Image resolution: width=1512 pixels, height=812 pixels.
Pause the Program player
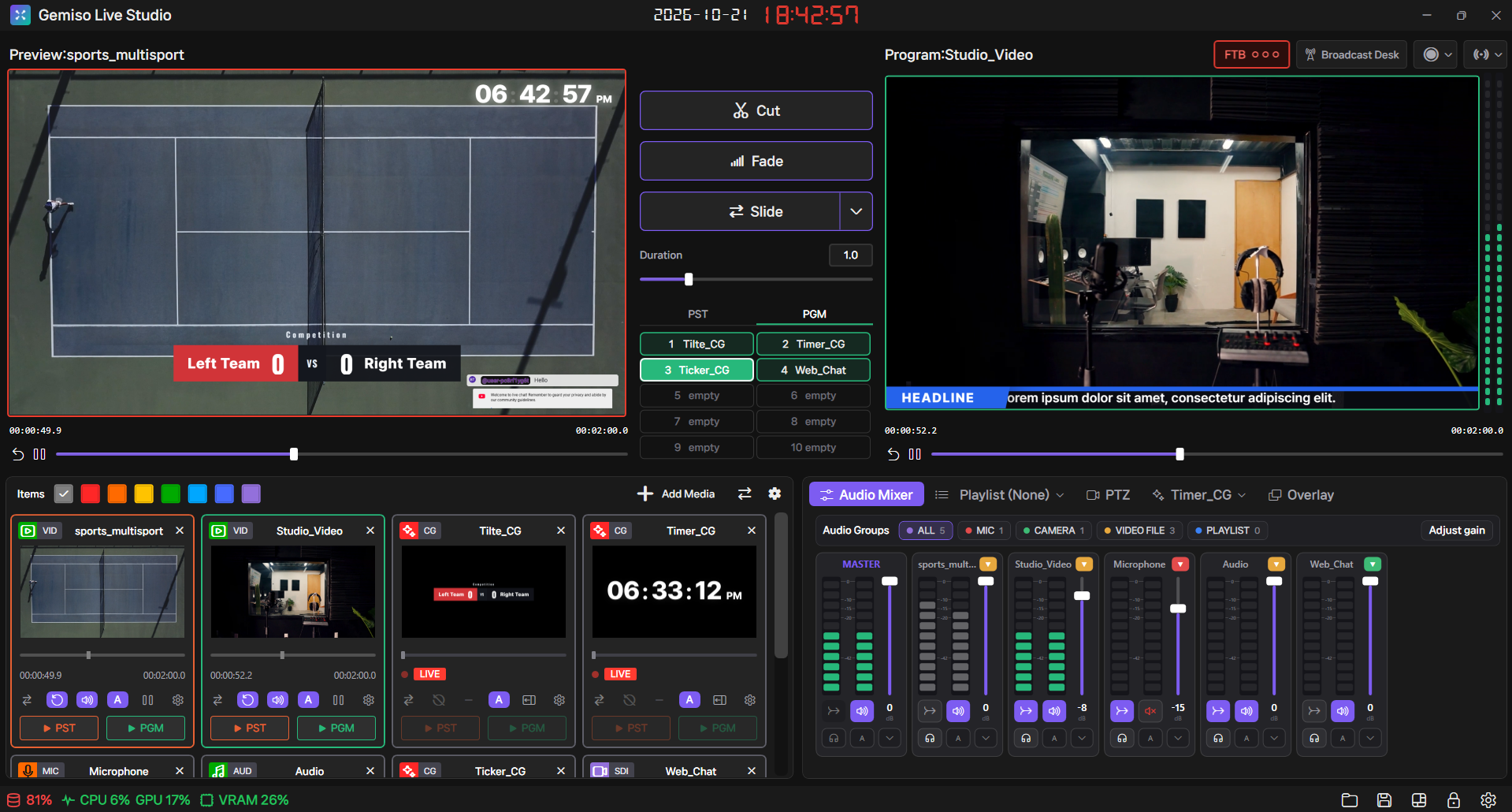pyautogui.click(x=915, y=454)
